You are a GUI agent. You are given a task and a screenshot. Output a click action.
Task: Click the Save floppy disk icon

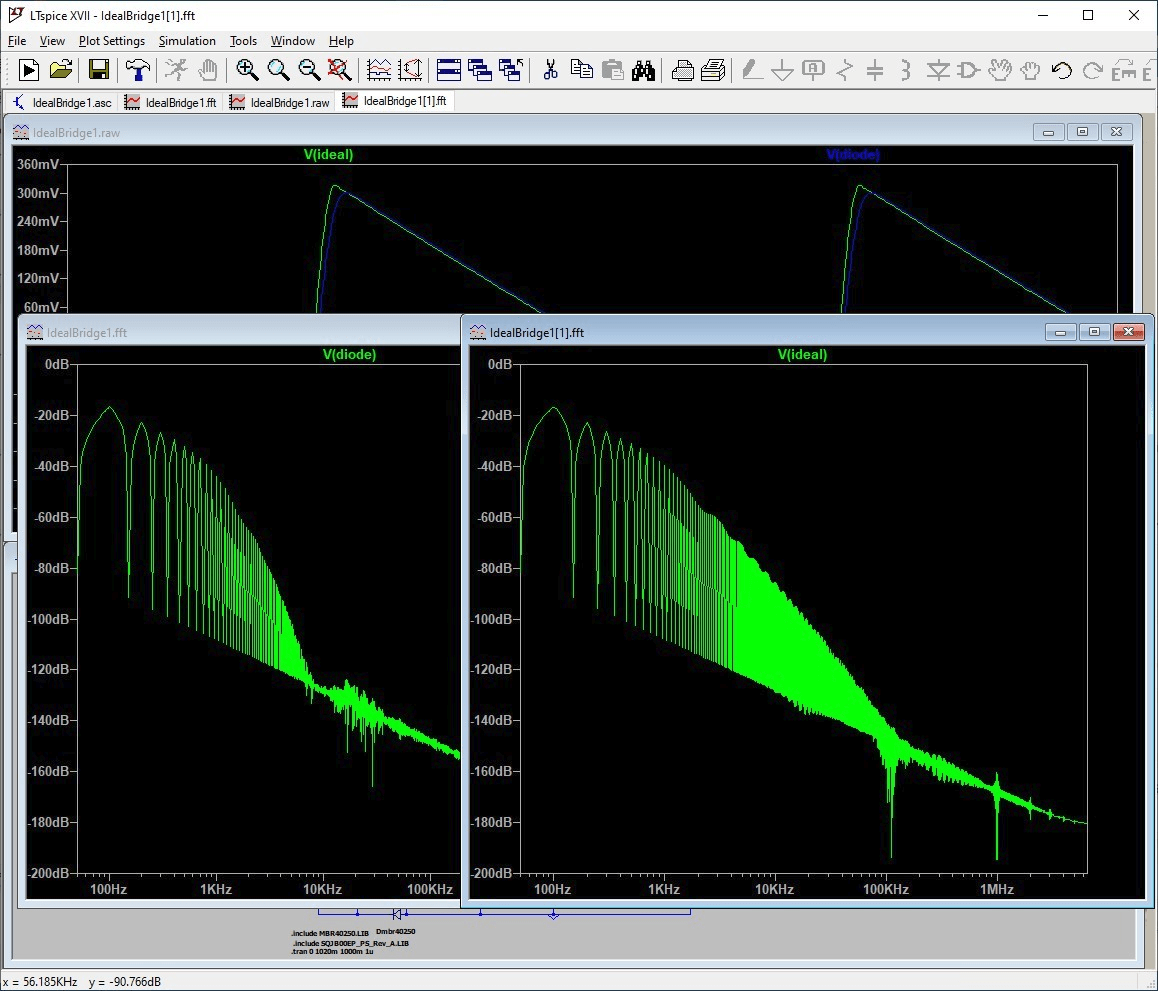coord(98,70)
